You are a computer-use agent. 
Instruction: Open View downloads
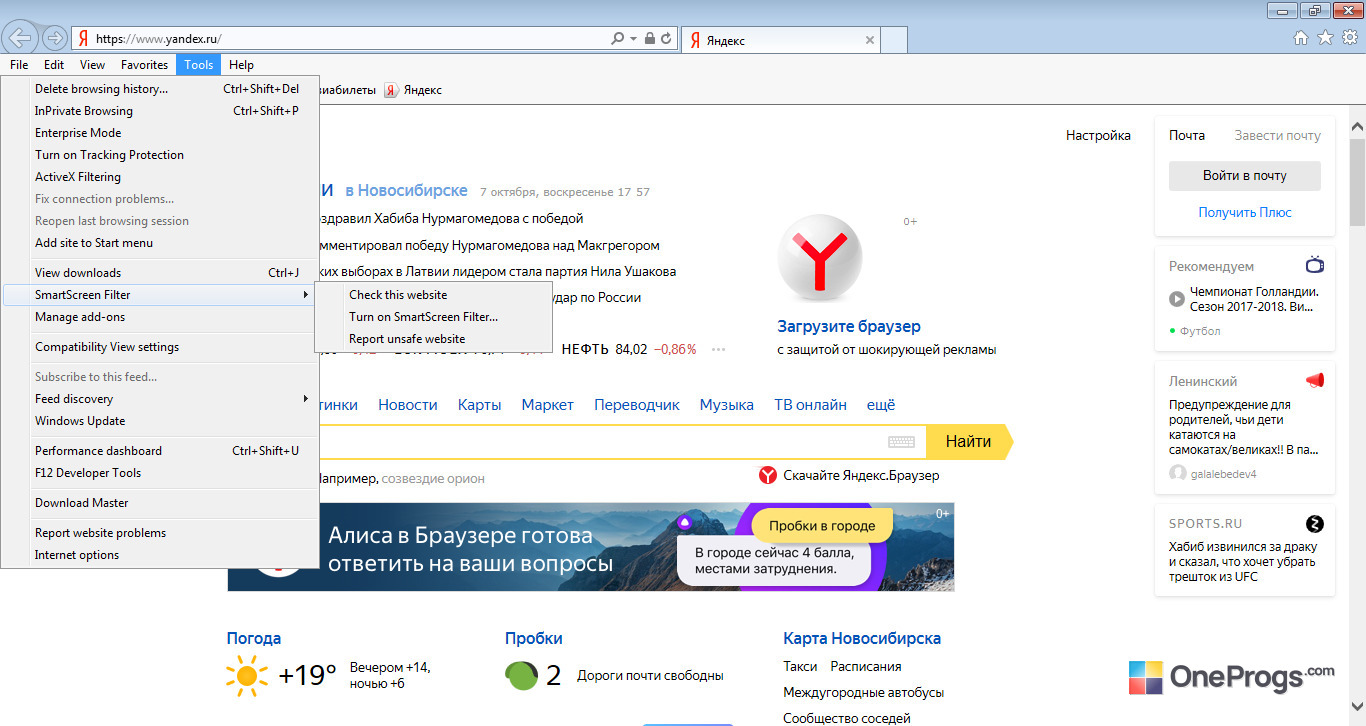pyautogui.click(x=160, y=273)
